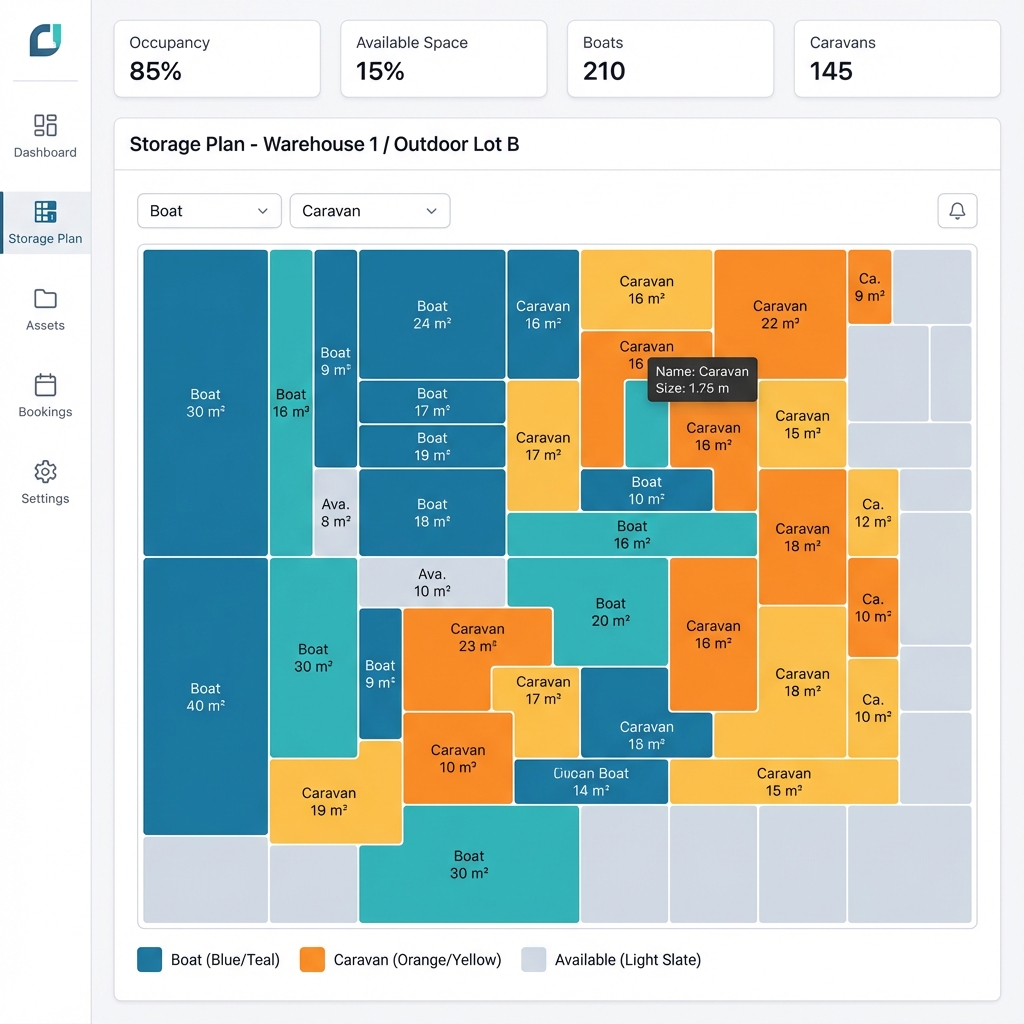Viewport: 1024px width, 1024px height.
Task: Open the Settings gear icon
Action: 45,472
